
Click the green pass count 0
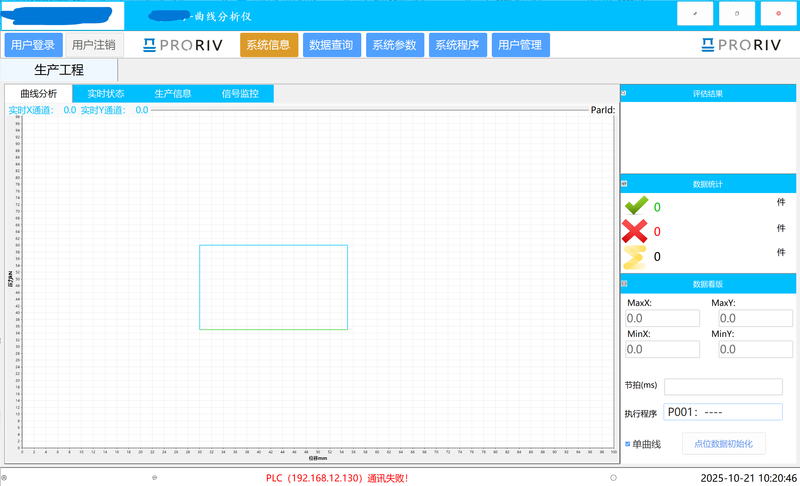click(657, 207)
